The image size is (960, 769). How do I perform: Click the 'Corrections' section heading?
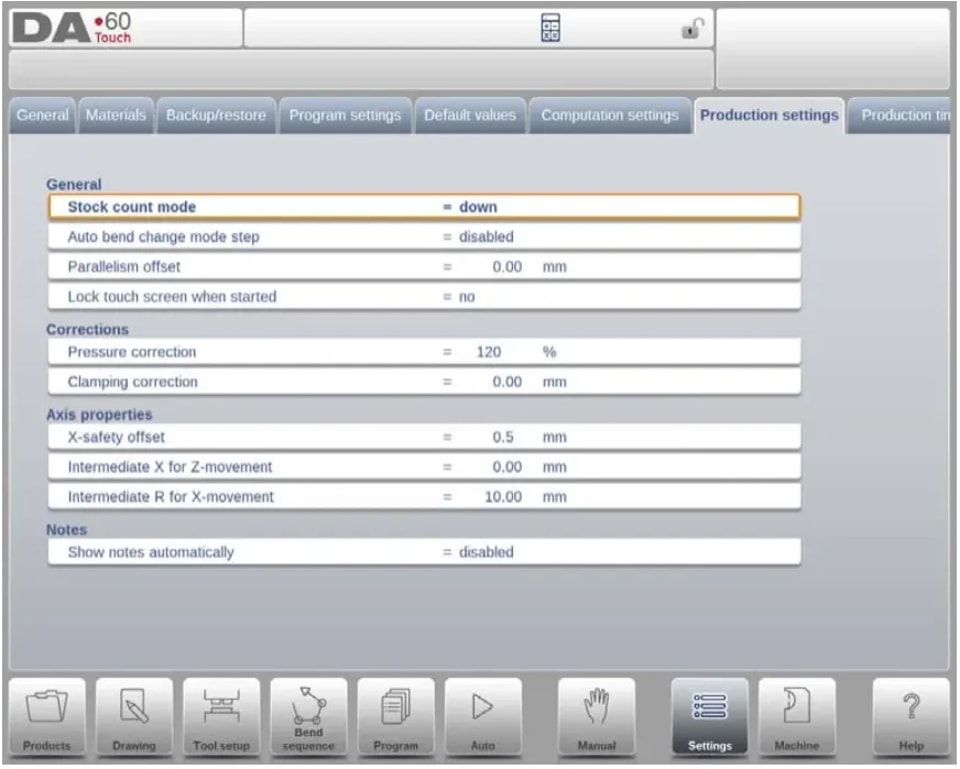pyautogui.click(x=88, y=329)
